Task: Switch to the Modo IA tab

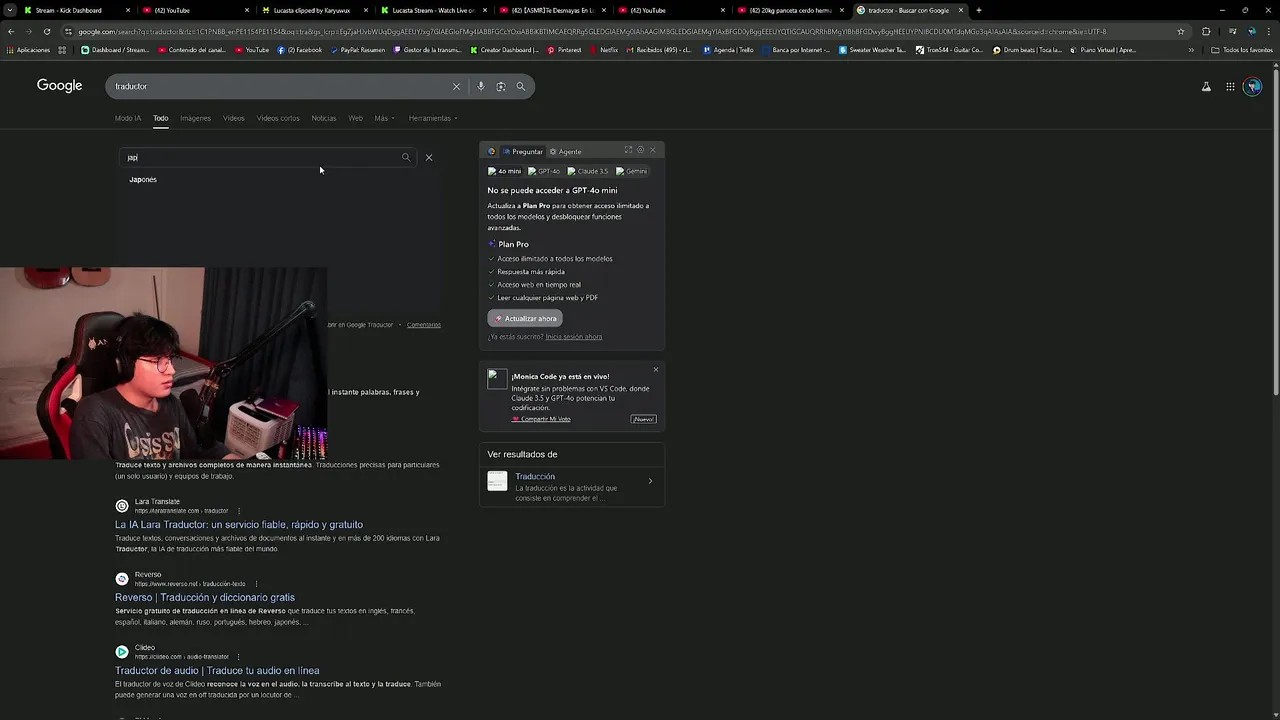Action: 128,118
